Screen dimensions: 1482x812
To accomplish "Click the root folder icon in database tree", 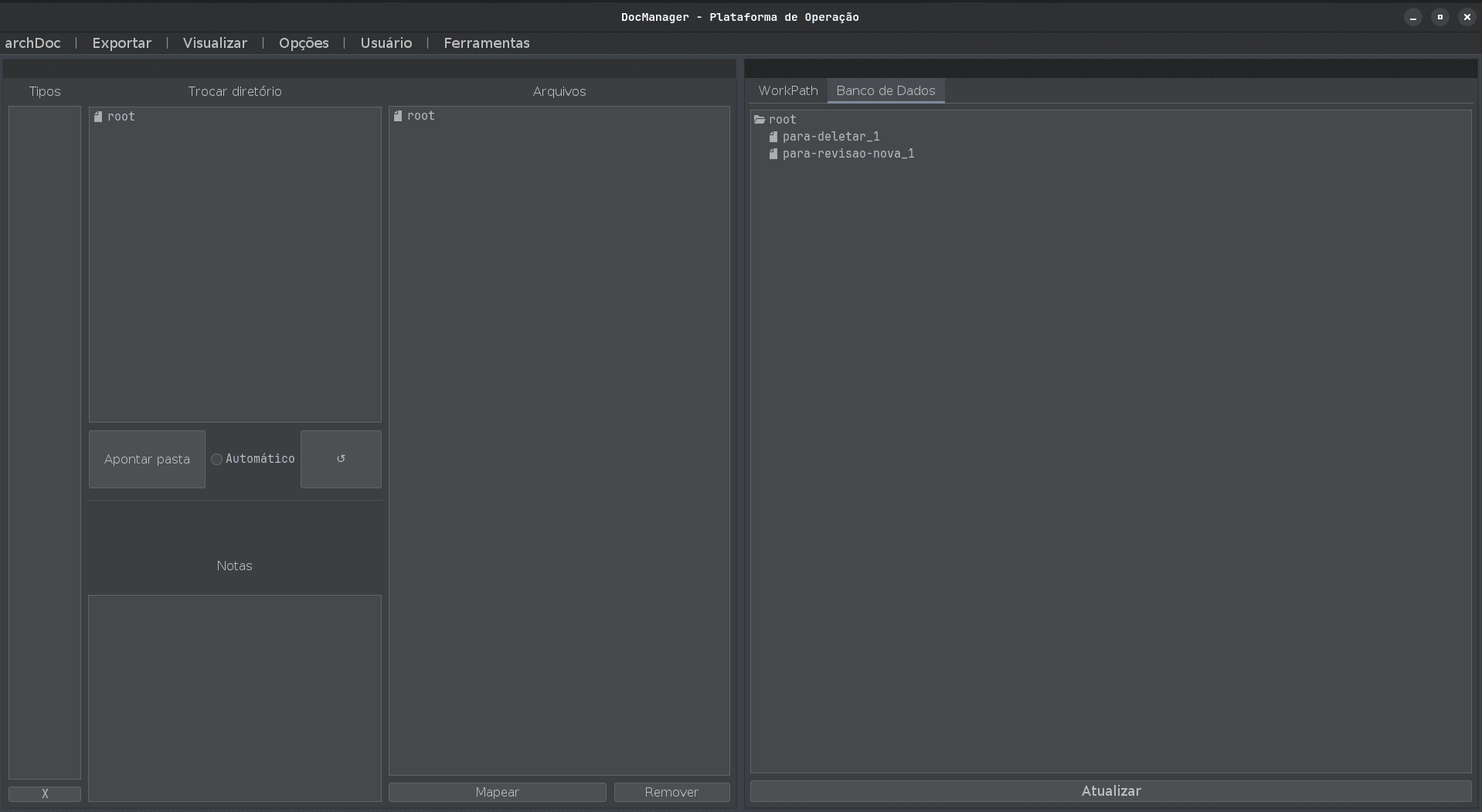I will (760, 120).
